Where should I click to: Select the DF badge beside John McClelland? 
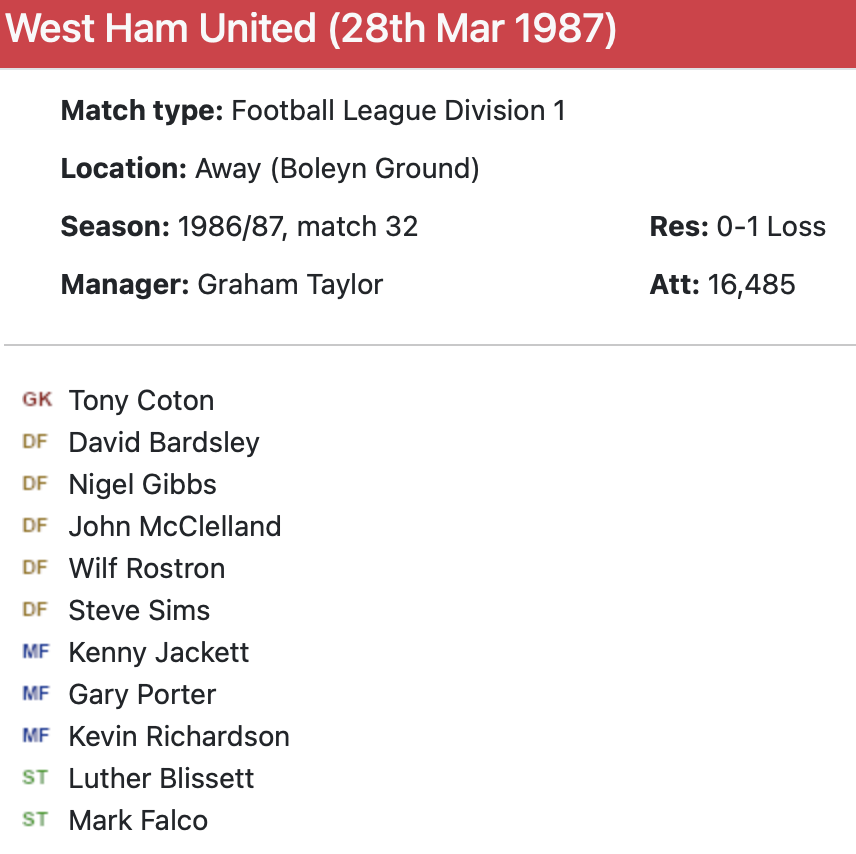(x=35, y=526)
